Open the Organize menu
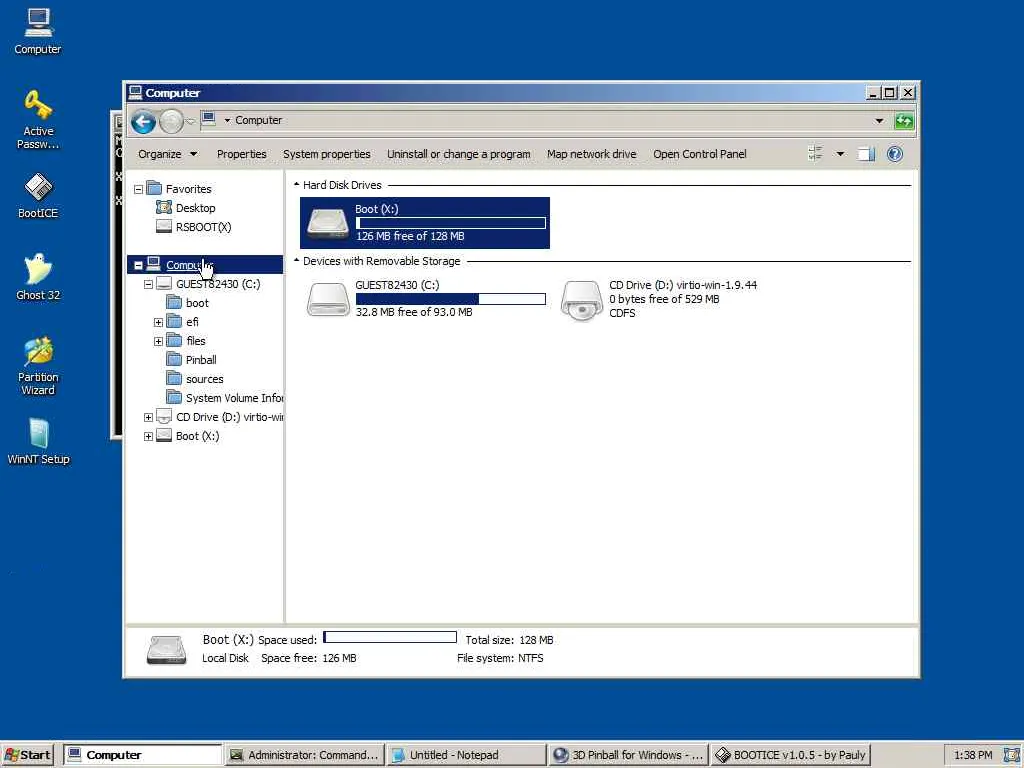 coord(167,154)
